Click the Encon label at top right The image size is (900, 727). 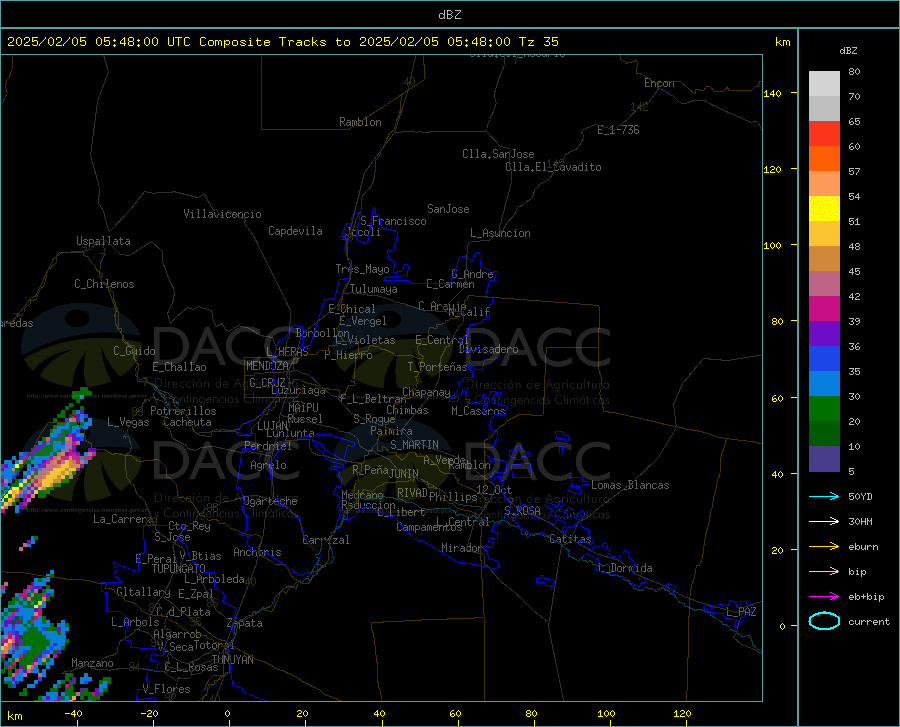coord(659,83)
